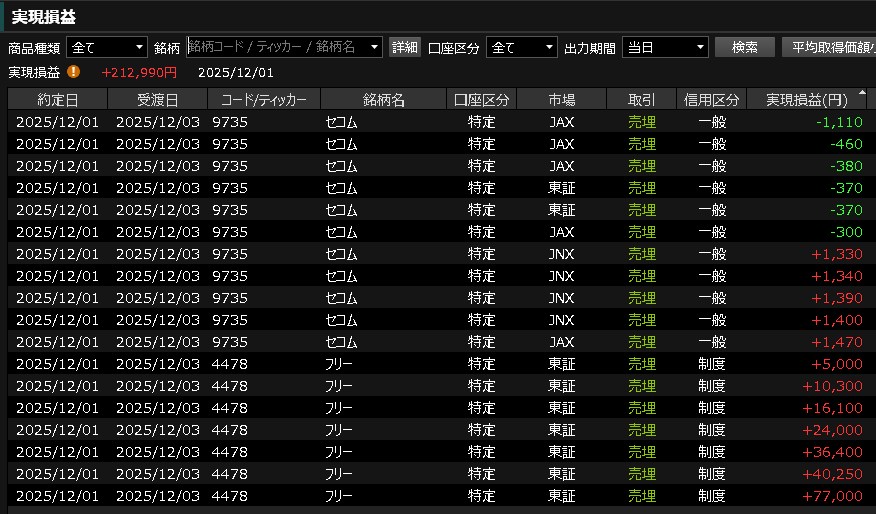Click the scroll-up arrow above the table scrollbar
Image resolution: width=876 pixels, height=514 pixels.
click(870, 99)
